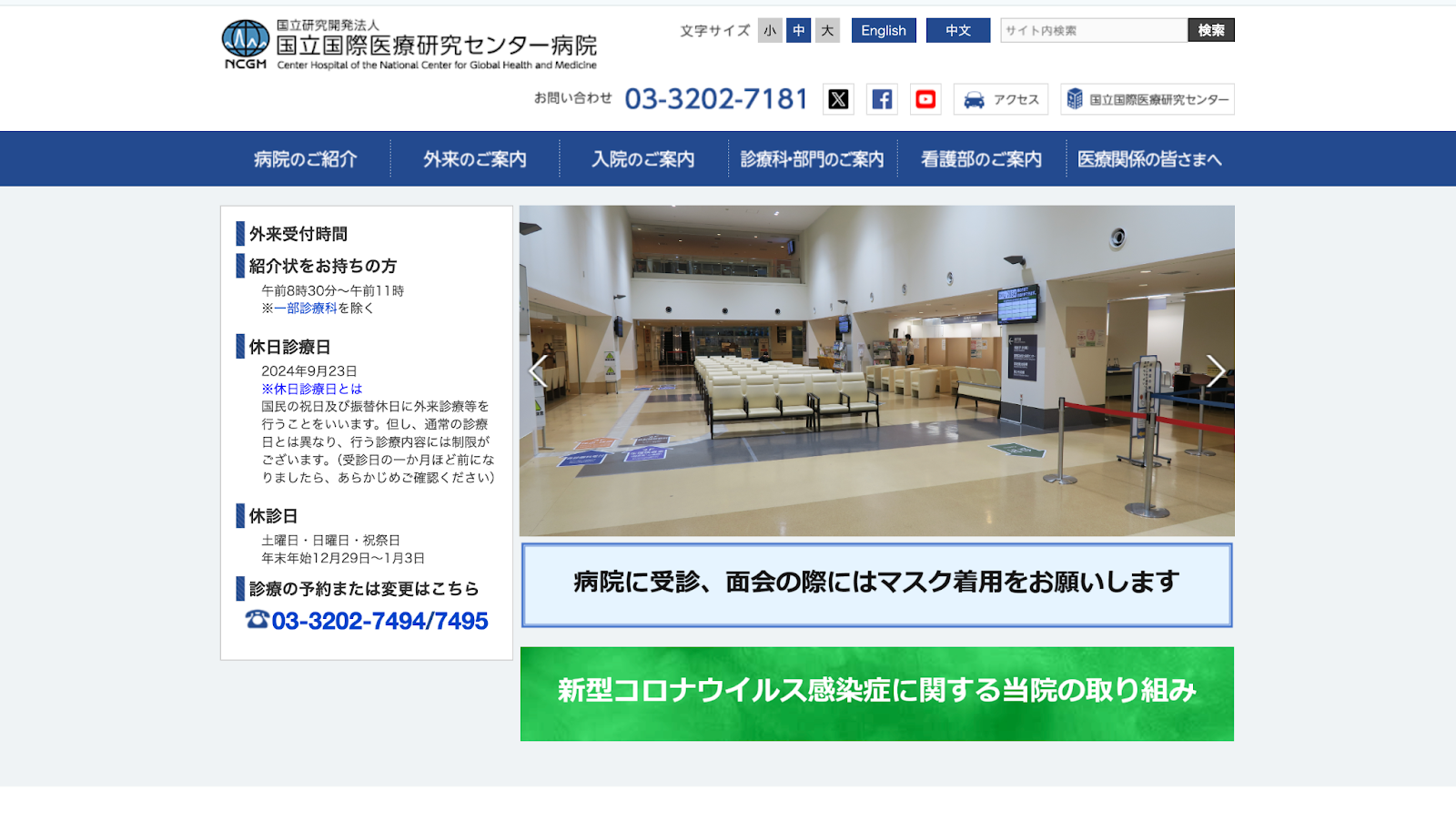Open the YouTube channel icon
Image resolution: width=1456 pixels, height=821 pixels.
point(925,99)
